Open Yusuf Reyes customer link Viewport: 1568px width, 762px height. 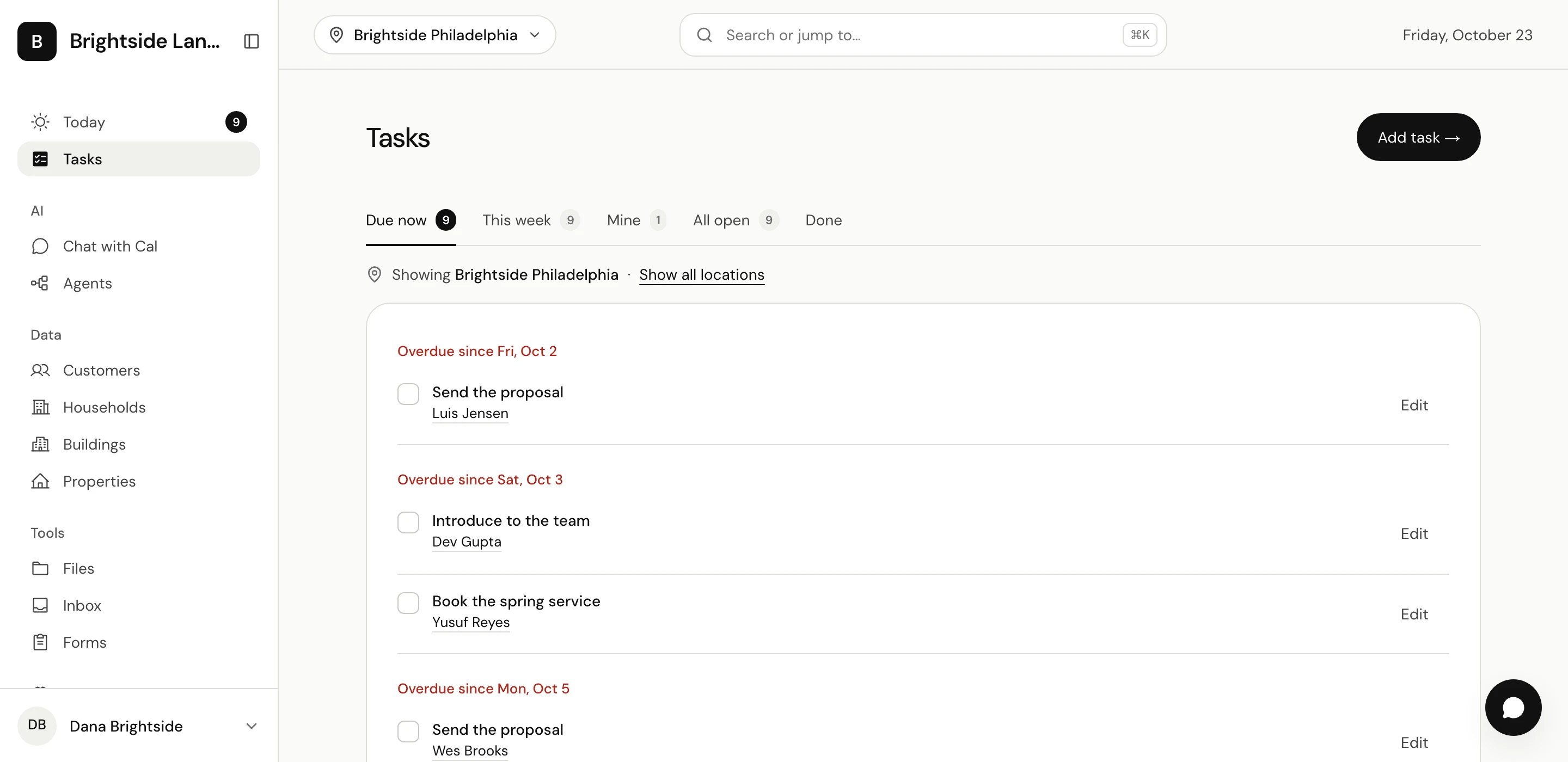[470, 622]
